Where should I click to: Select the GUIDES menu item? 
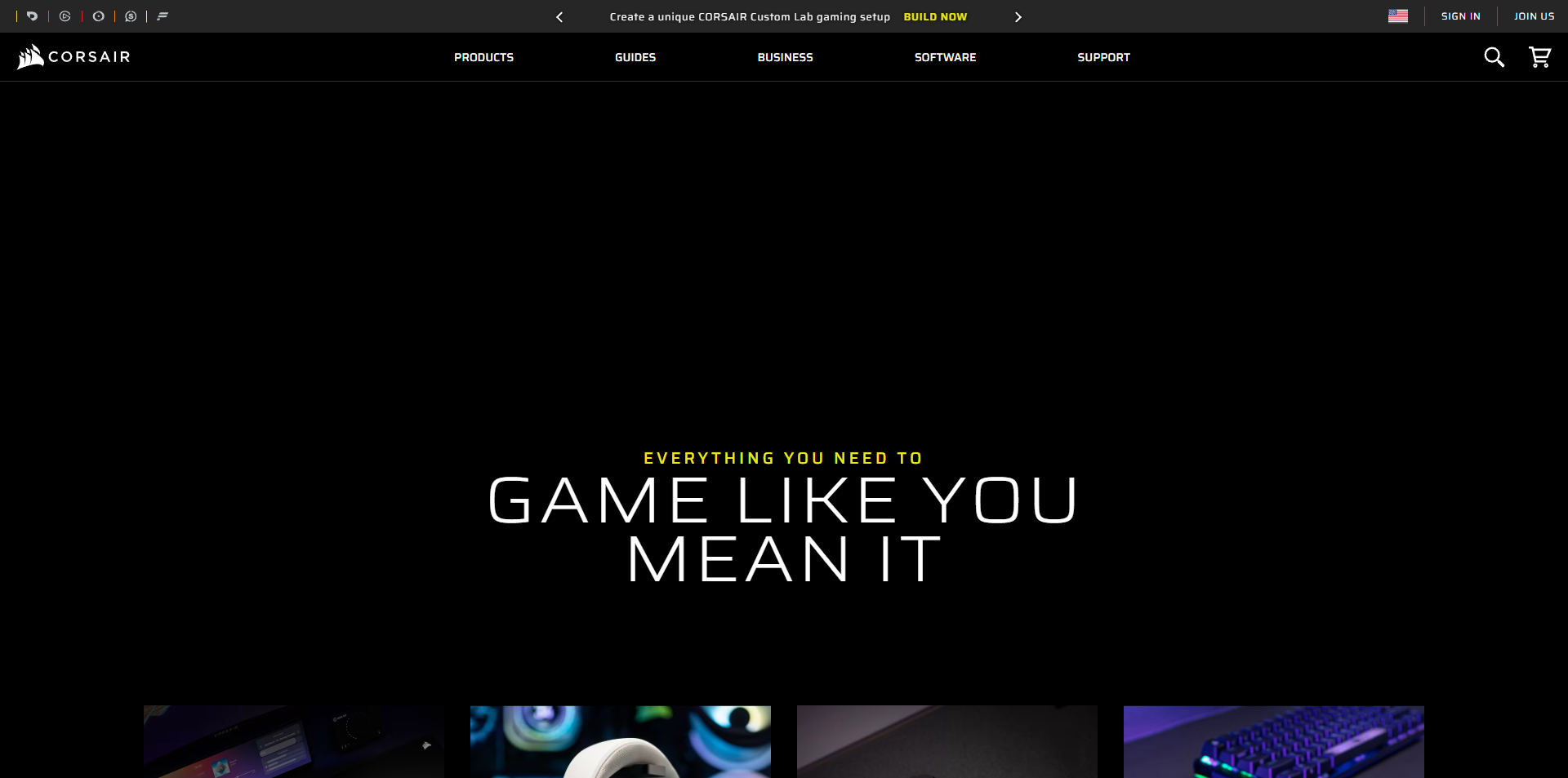click(635, 57)
